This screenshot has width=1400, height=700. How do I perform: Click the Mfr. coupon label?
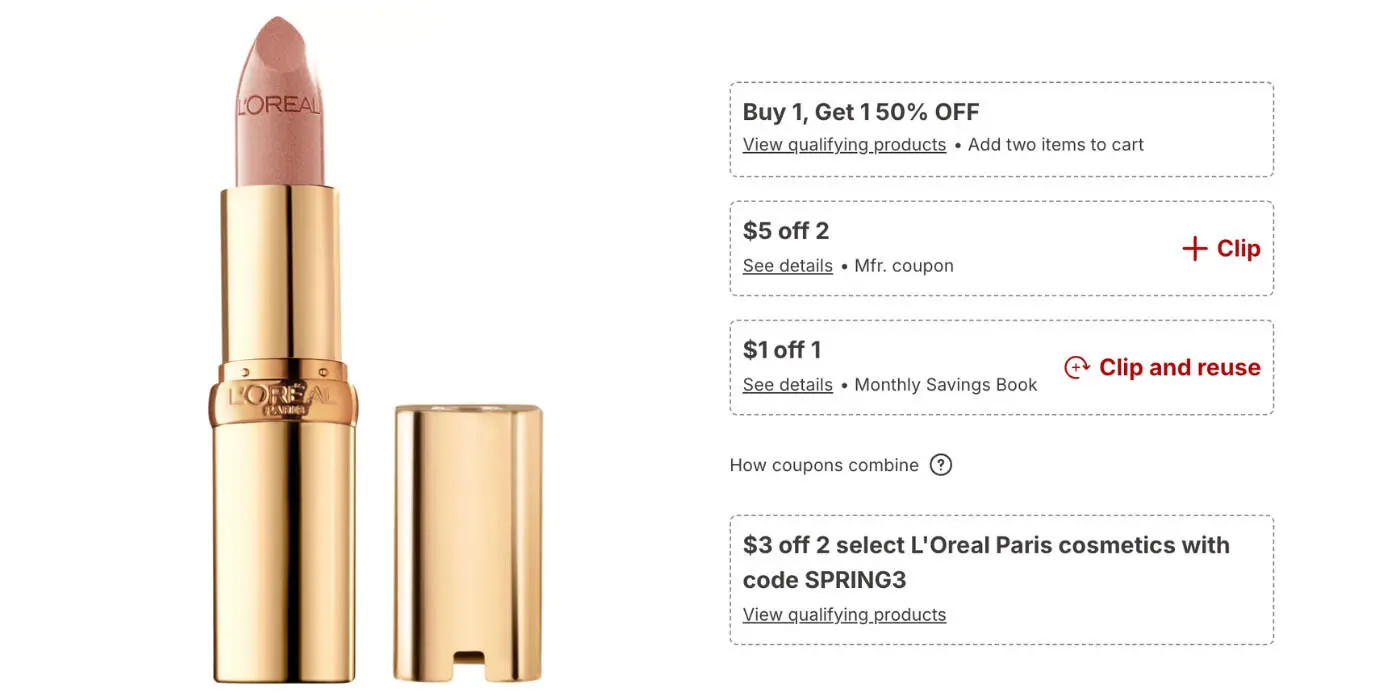pos(903,266)
